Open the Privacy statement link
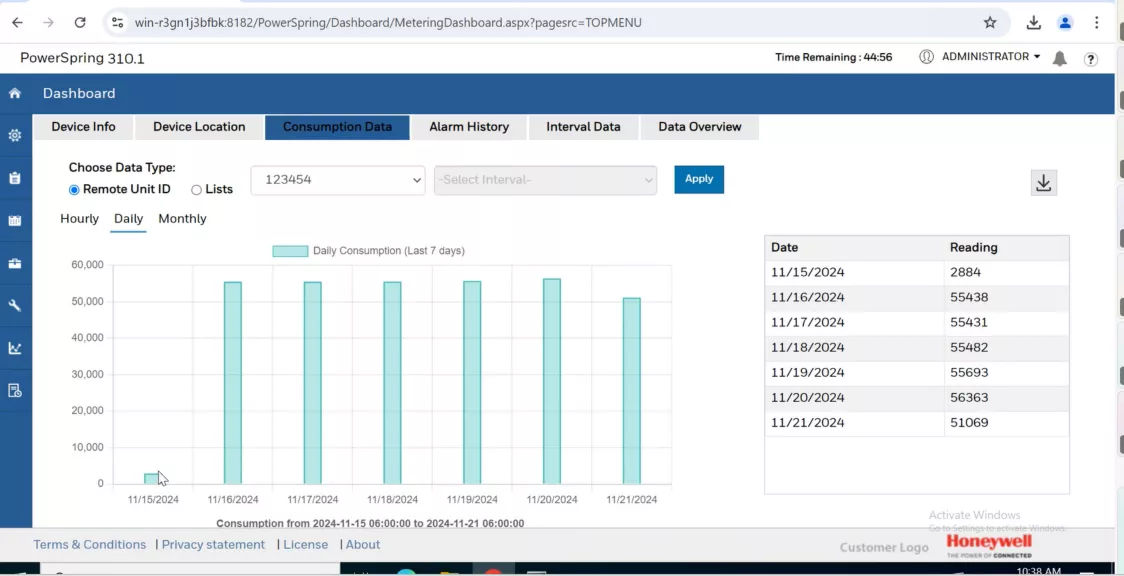The height and width of the screenshot is (576, 1124). tap(213, 545)
